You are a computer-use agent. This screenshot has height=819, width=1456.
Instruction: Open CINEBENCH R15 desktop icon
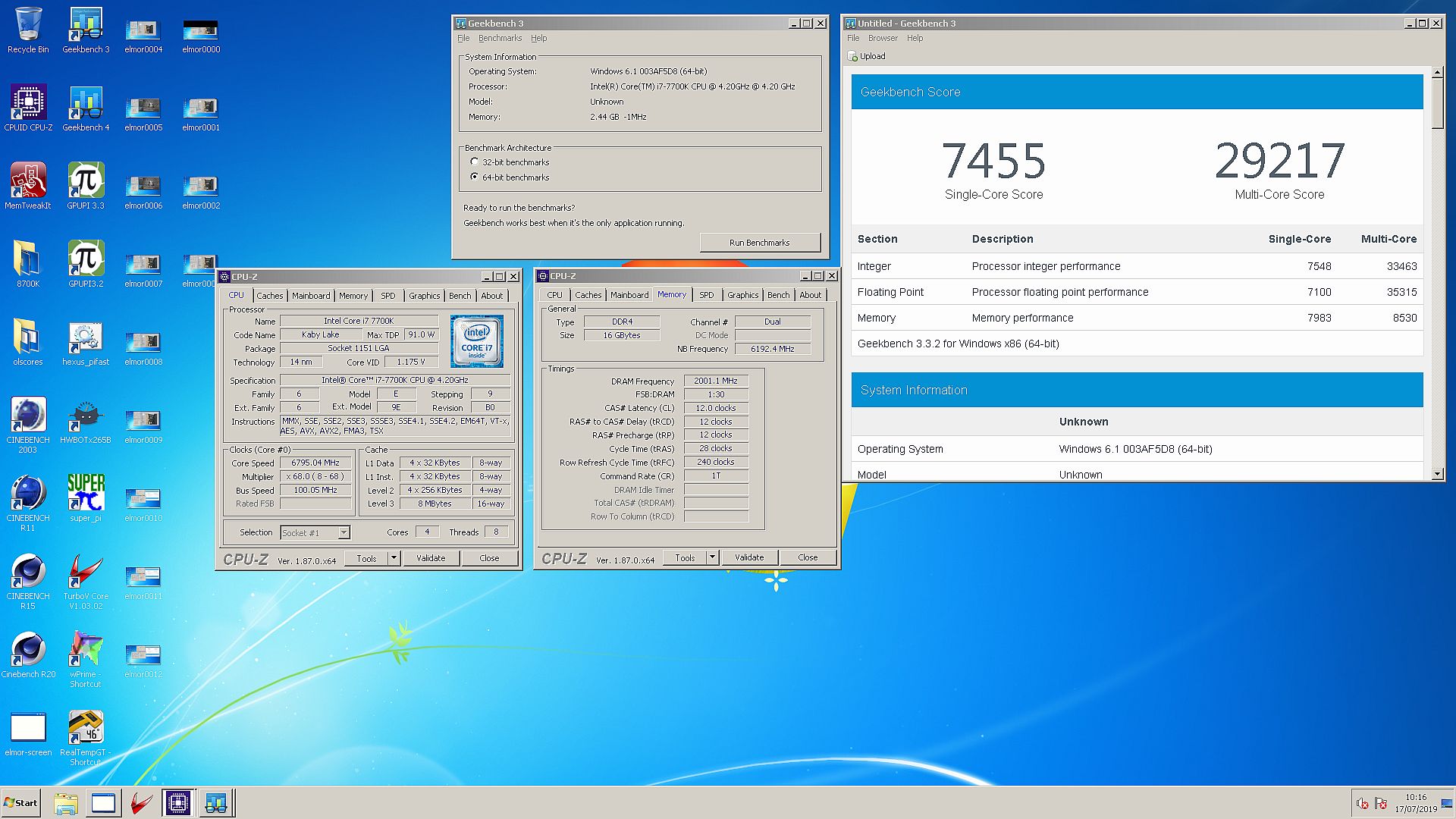point(28,581)
